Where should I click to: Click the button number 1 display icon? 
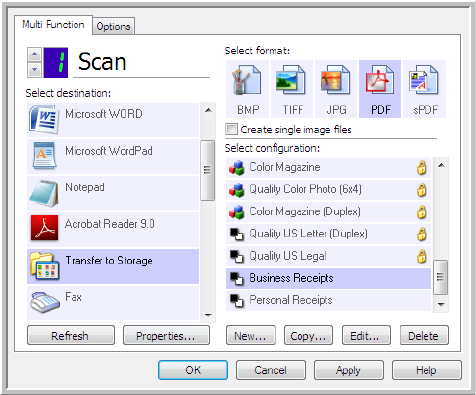pos(56,63)
